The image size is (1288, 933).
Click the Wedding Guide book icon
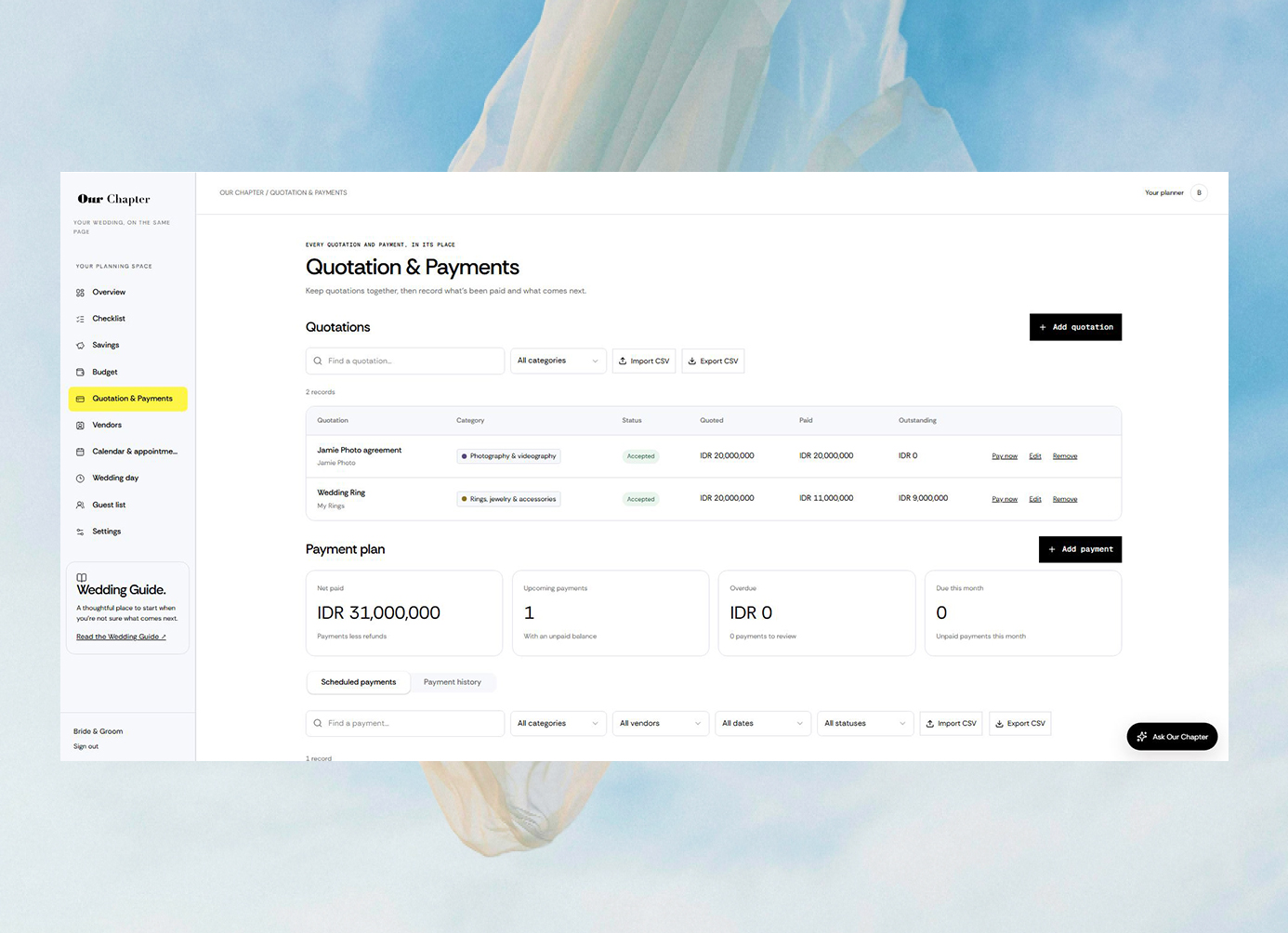[82, 577]
